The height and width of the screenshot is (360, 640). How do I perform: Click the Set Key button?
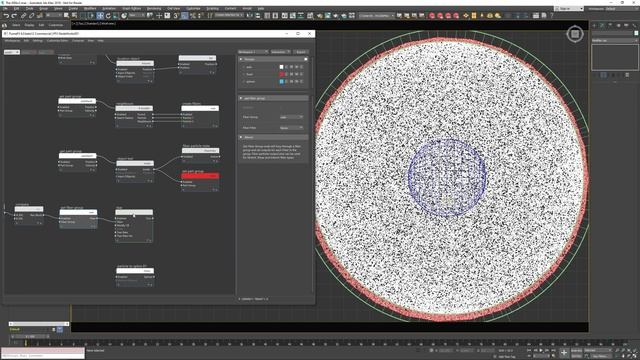(x=576, y=356)
